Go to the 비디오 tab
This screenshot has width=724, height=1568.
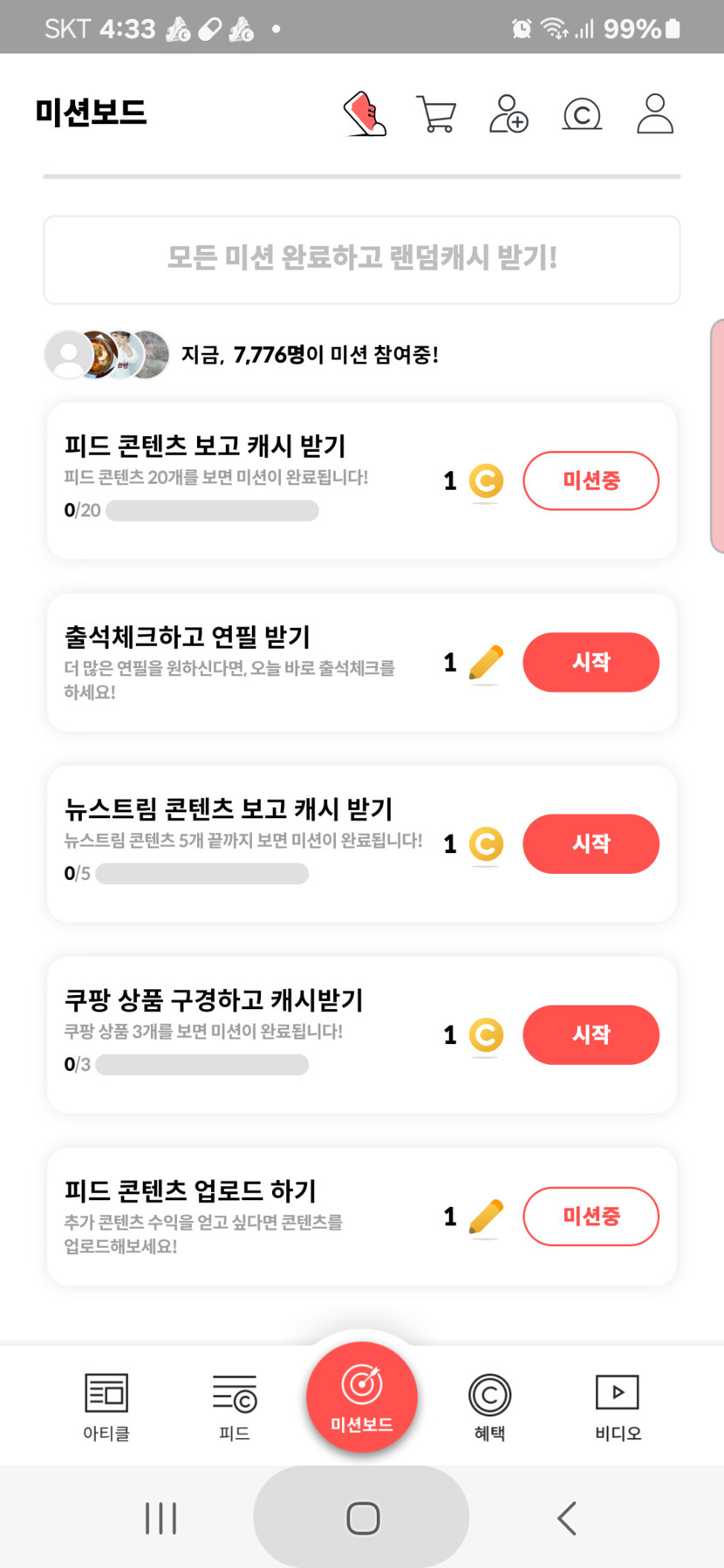point(618,1406)
